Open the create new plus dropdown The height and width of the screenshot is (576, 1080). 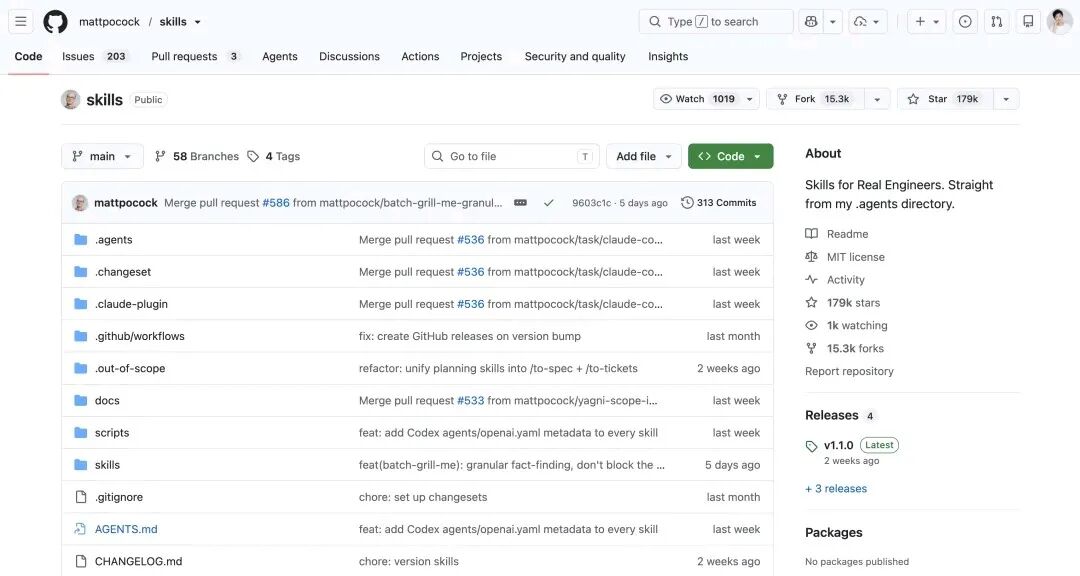[x=926, y=21]
